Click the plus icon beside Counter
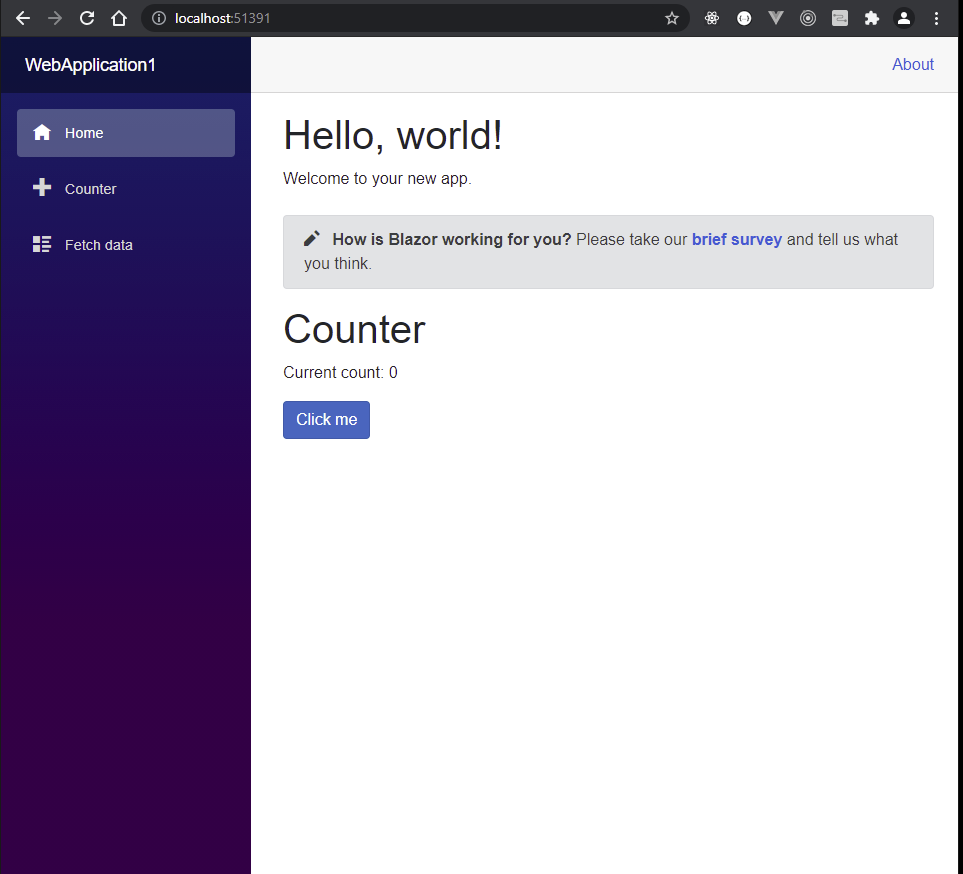Viewport: 963px width, 874px height. tap(41, 188)
